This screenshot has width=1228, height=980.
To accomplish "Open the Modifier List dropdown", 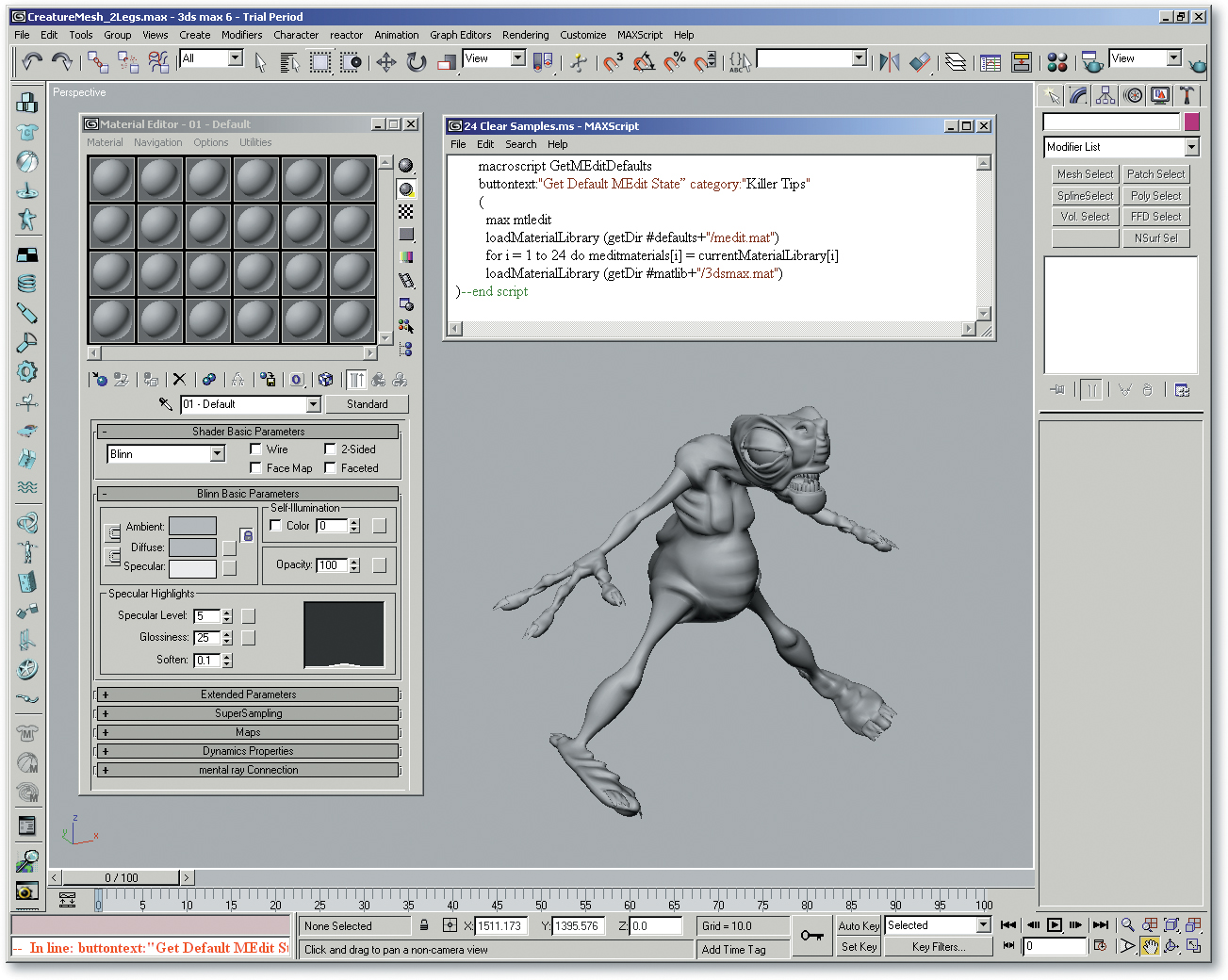I will click(x=1191, y=147).
